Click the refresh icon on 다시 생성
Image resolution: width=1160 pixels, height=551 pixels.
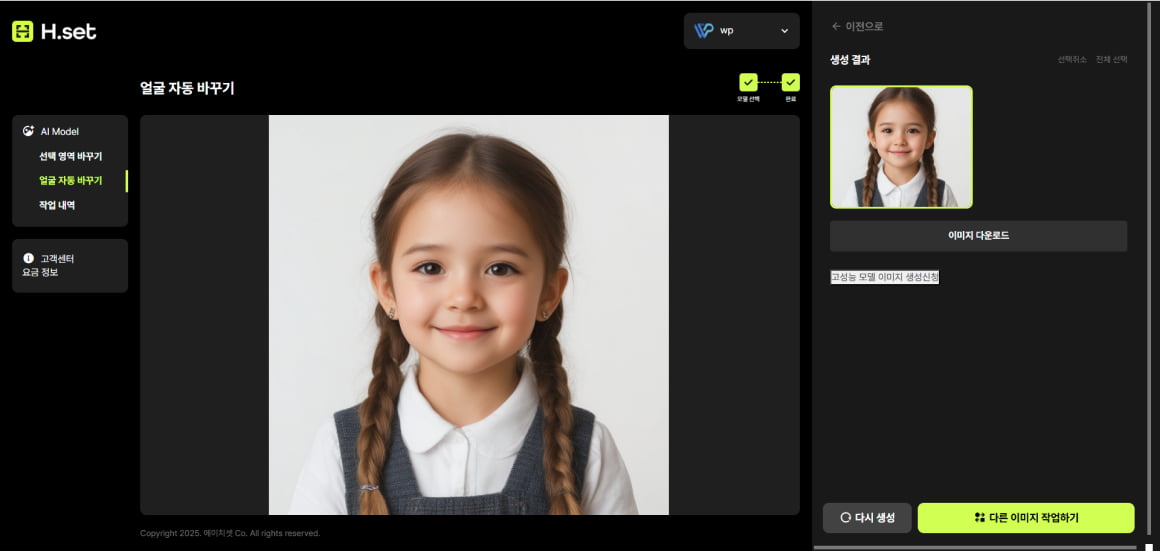coord(845,518)
